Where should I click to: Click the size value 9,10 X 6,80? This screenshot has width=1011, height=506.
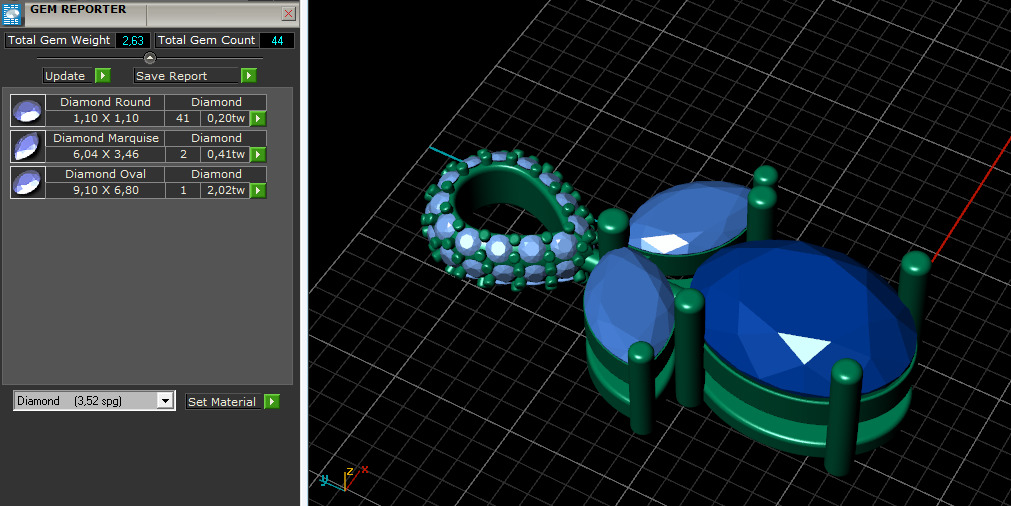105,190
